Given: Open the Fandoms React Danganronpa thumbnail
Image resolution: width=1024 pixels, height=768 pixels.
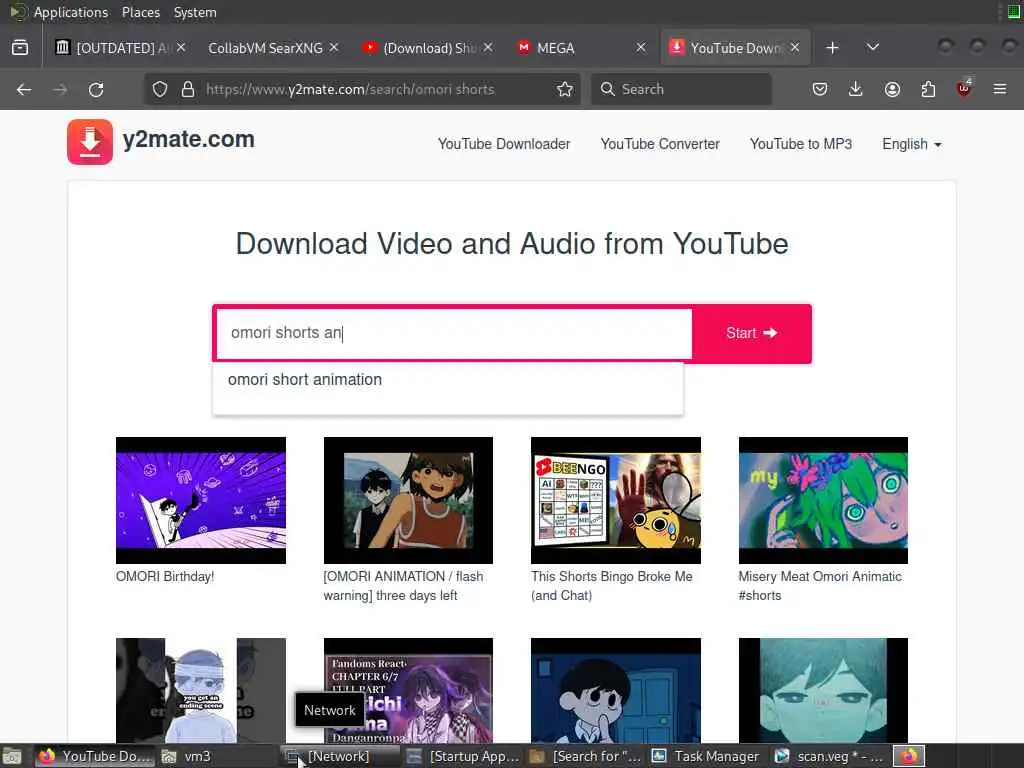Looking at the screenshot, I should tap(408, 690).
